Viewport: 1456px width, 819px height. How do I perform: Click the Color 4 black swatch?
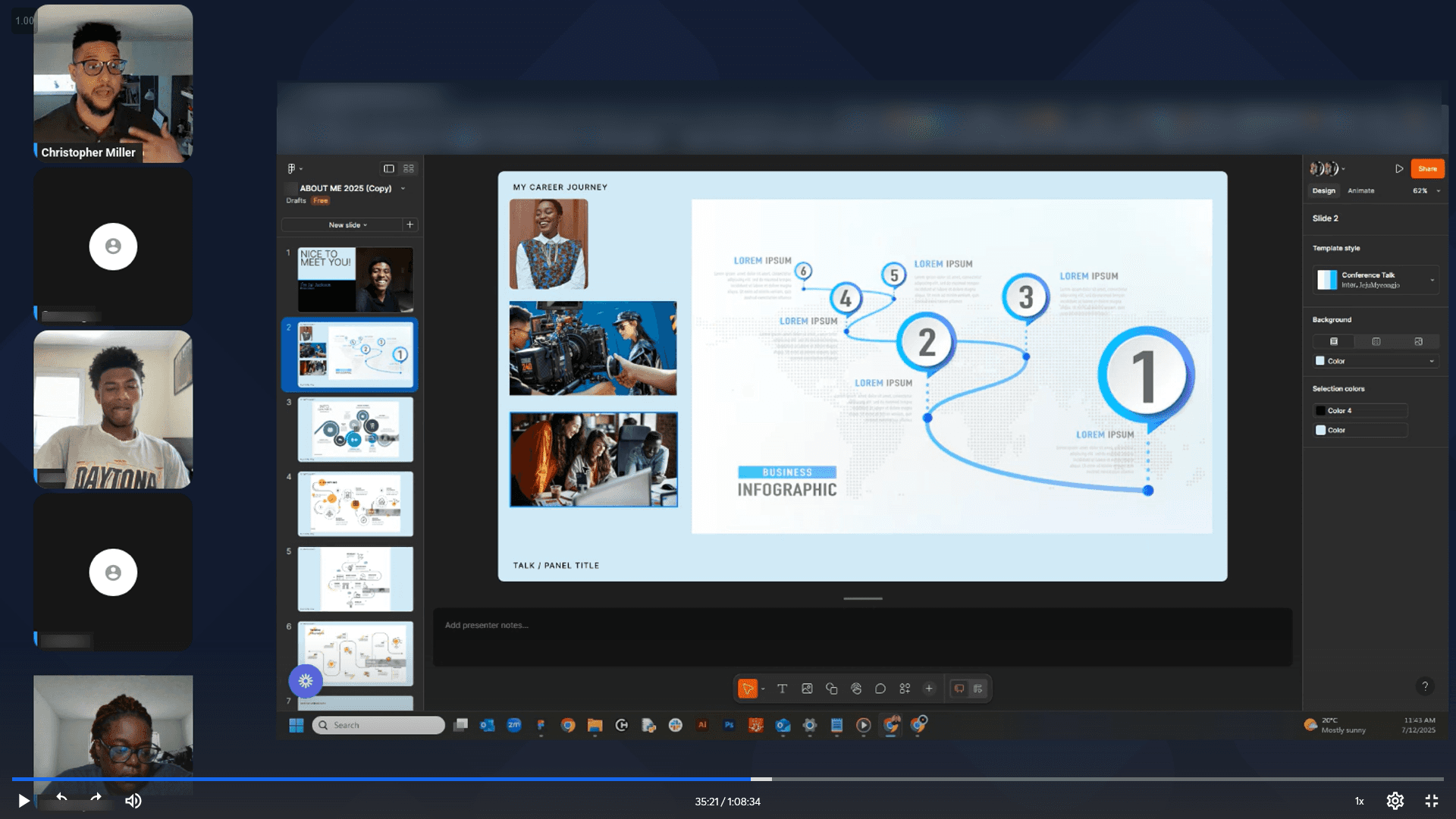(1320, 410)
